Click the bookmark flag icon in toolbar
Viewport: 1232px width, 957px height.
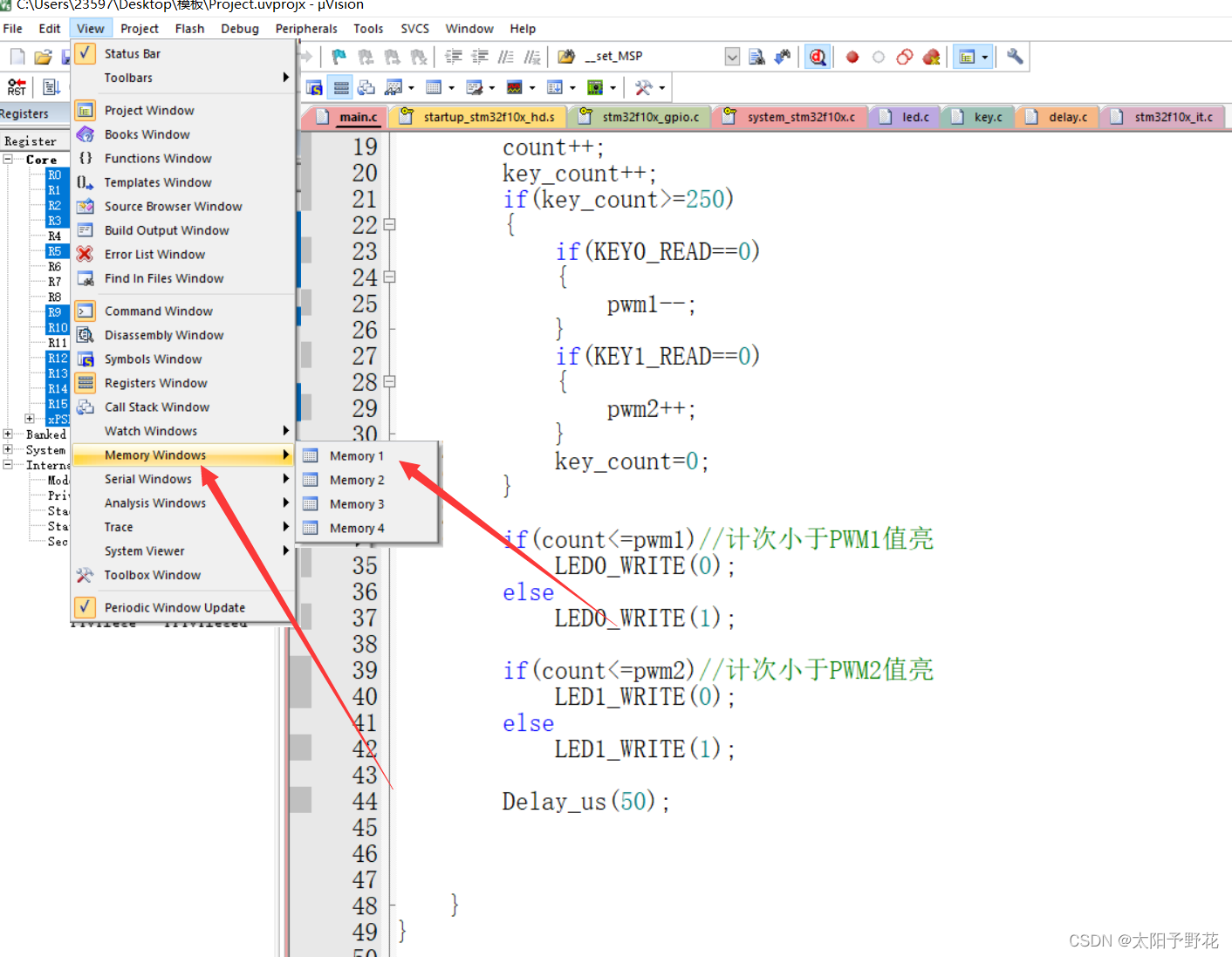(x=339, y=57)
